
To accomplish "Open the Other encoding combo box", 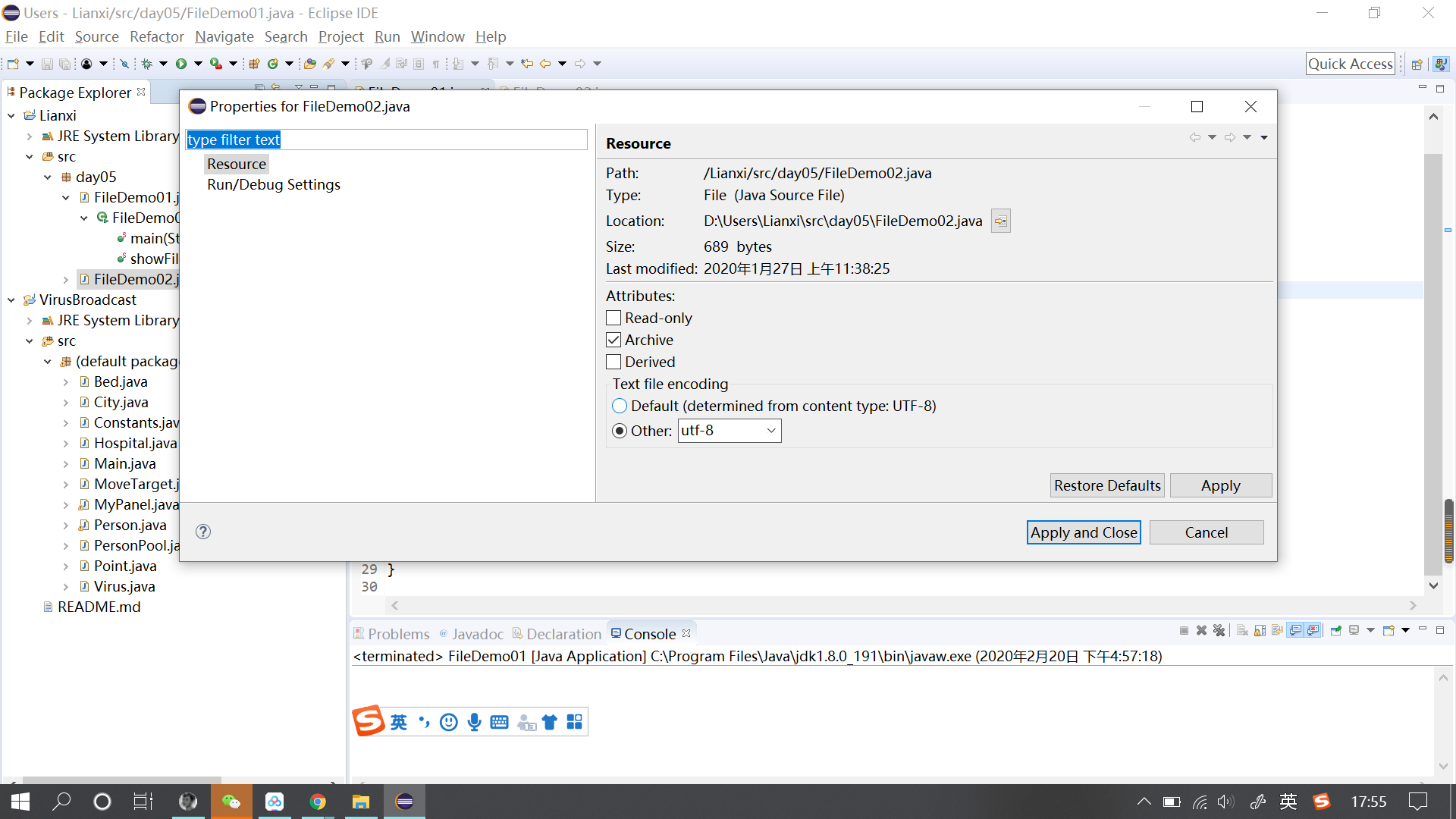I will click(770, 431).
